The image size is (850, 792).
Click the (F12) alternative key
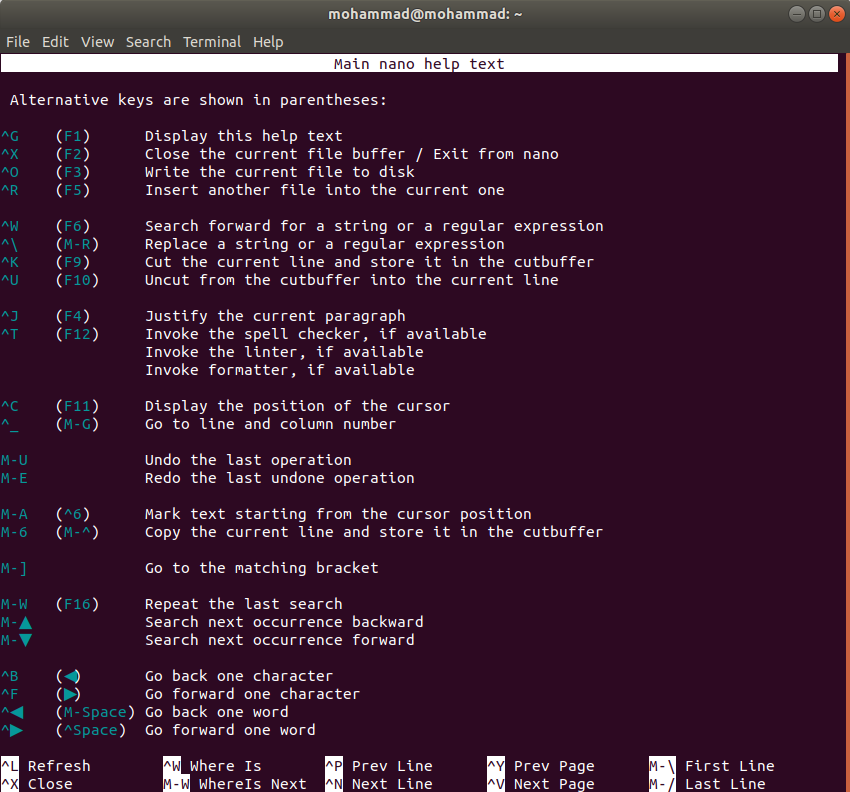coord(78,334)
